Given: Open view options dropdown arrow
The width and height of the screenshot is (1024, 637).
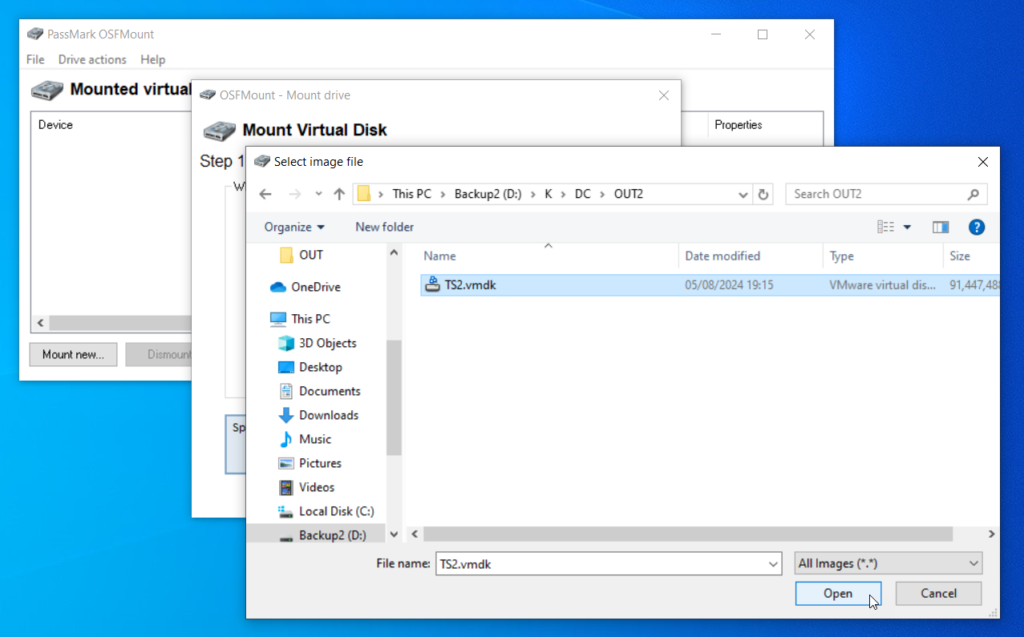Looking at the screenshot, I should coord(907,227).
